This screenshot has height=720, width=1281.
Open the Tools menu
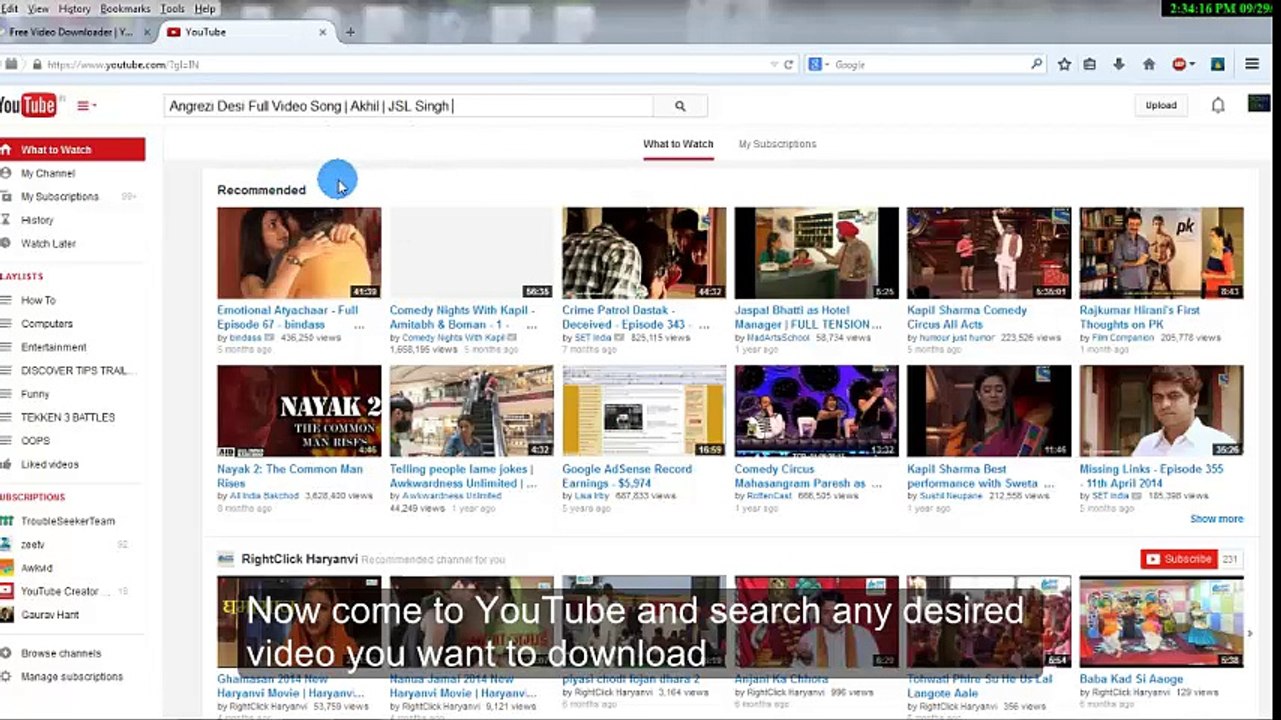173,9
